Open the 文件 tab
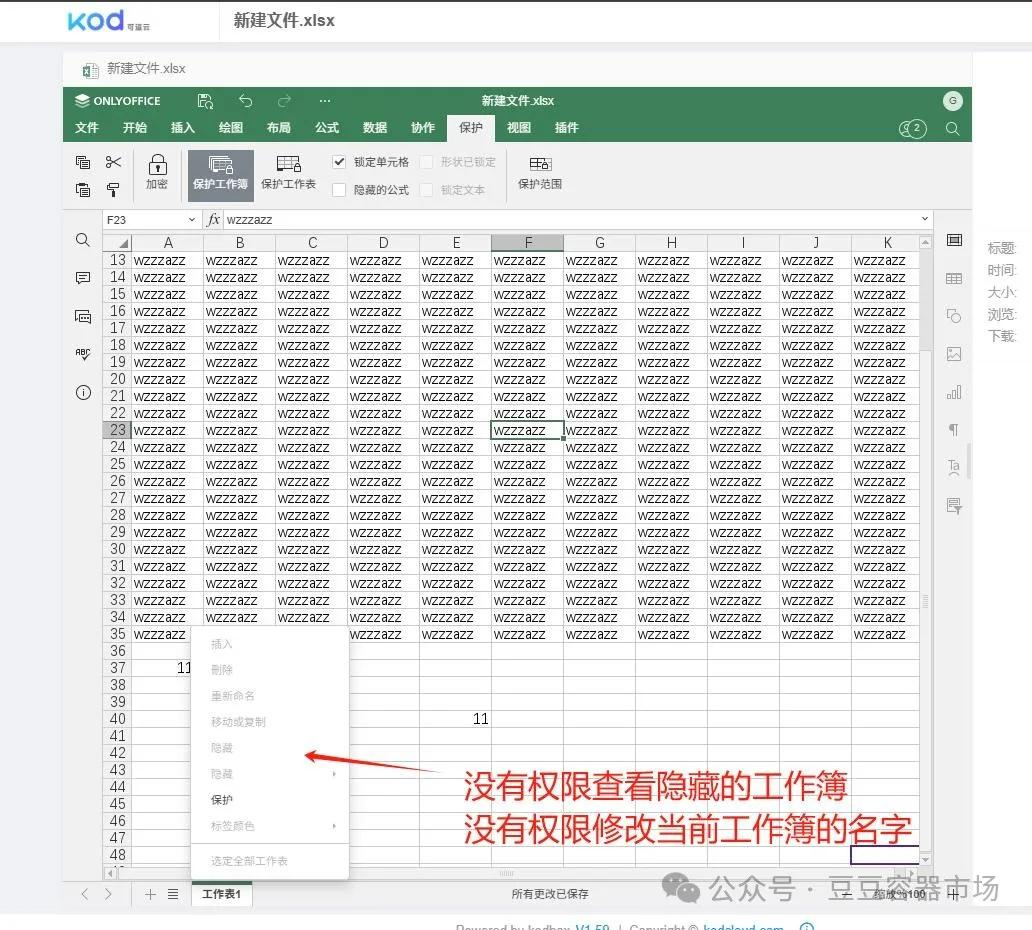Viewport: 1032px width, 930px height. pyautogui.click(x=87, y=128)
